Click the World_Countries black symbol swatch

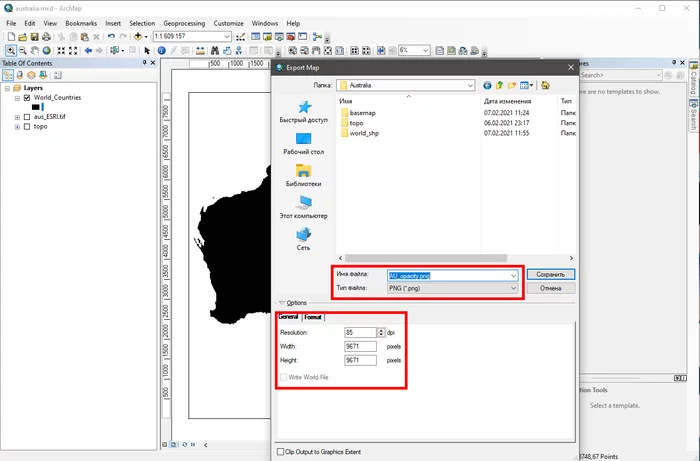(36, 107)
